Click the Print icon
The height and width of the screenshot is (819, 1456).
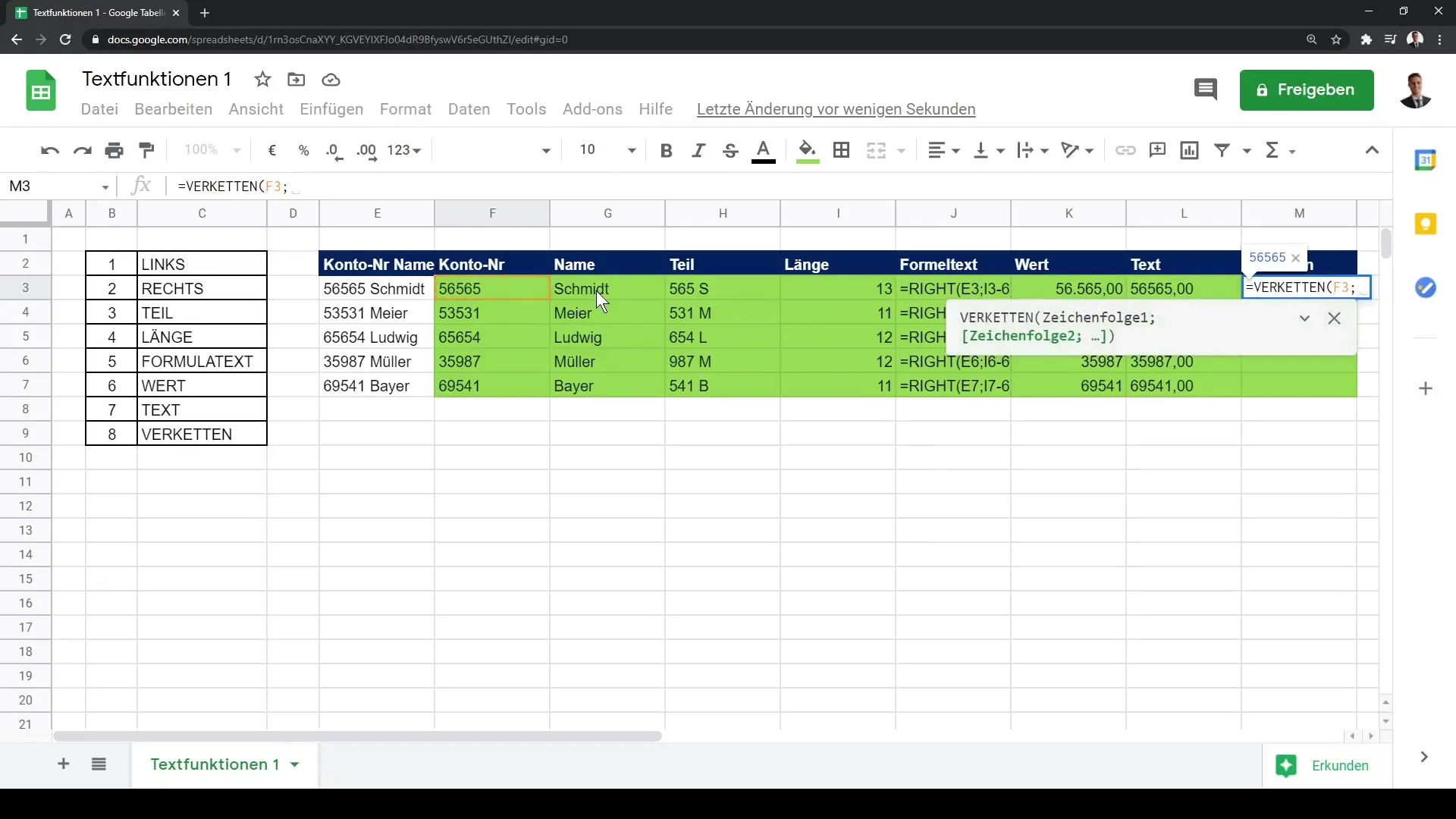click(x=115, y=150)
